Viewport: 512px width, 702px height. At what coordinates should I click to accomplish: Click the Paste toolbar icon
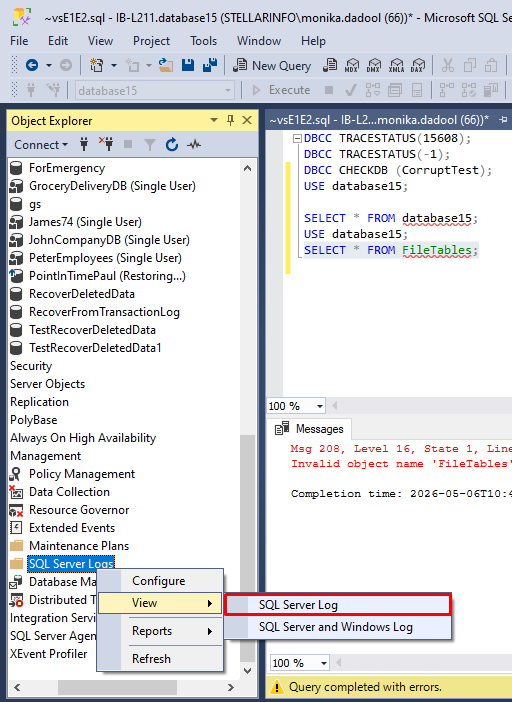coord(491,65)
